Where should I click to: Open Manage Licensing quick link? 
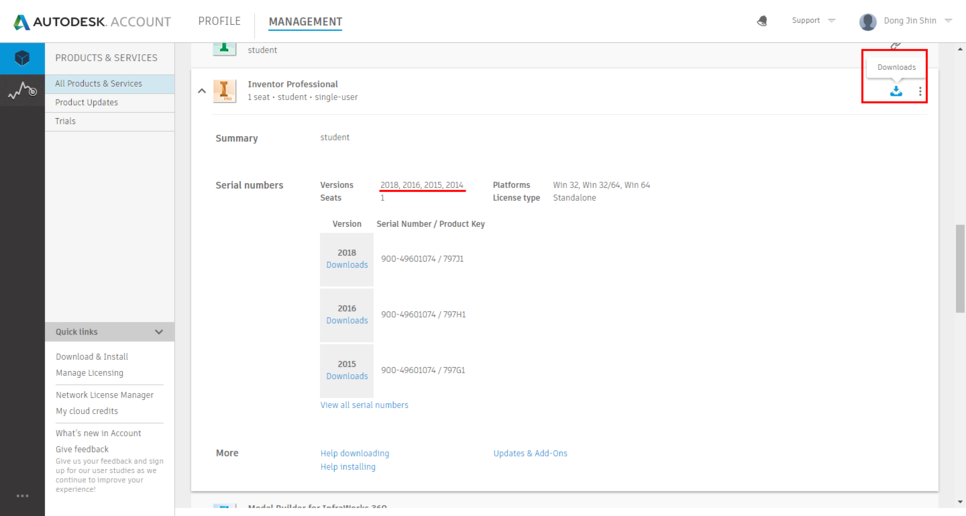tap(89, 373)
